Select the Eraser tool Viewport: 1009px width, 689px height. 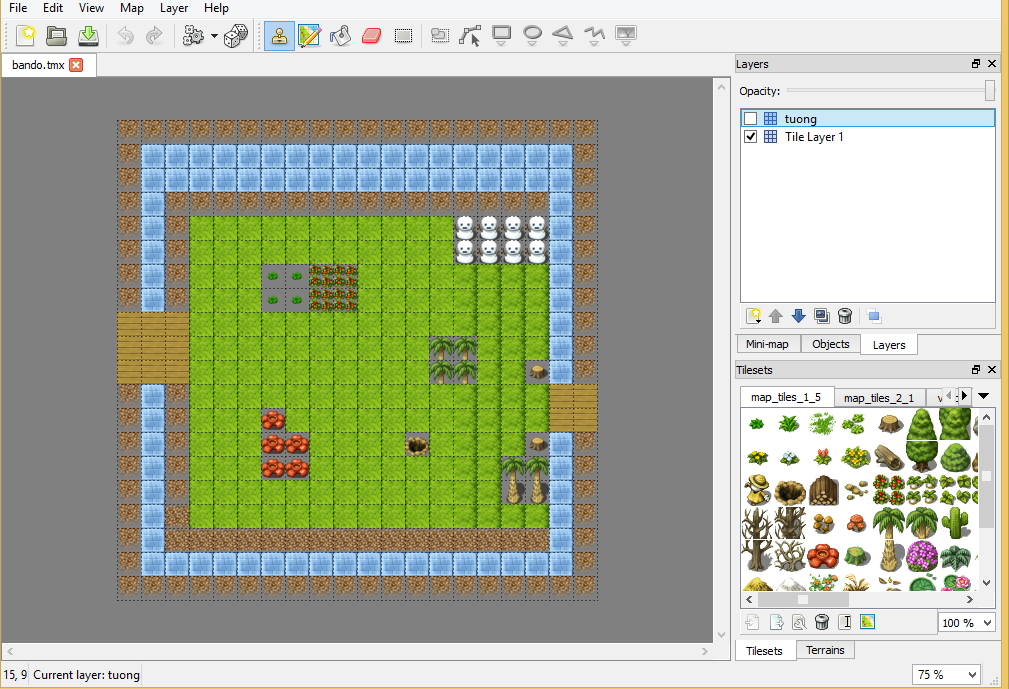coord(370,35)
